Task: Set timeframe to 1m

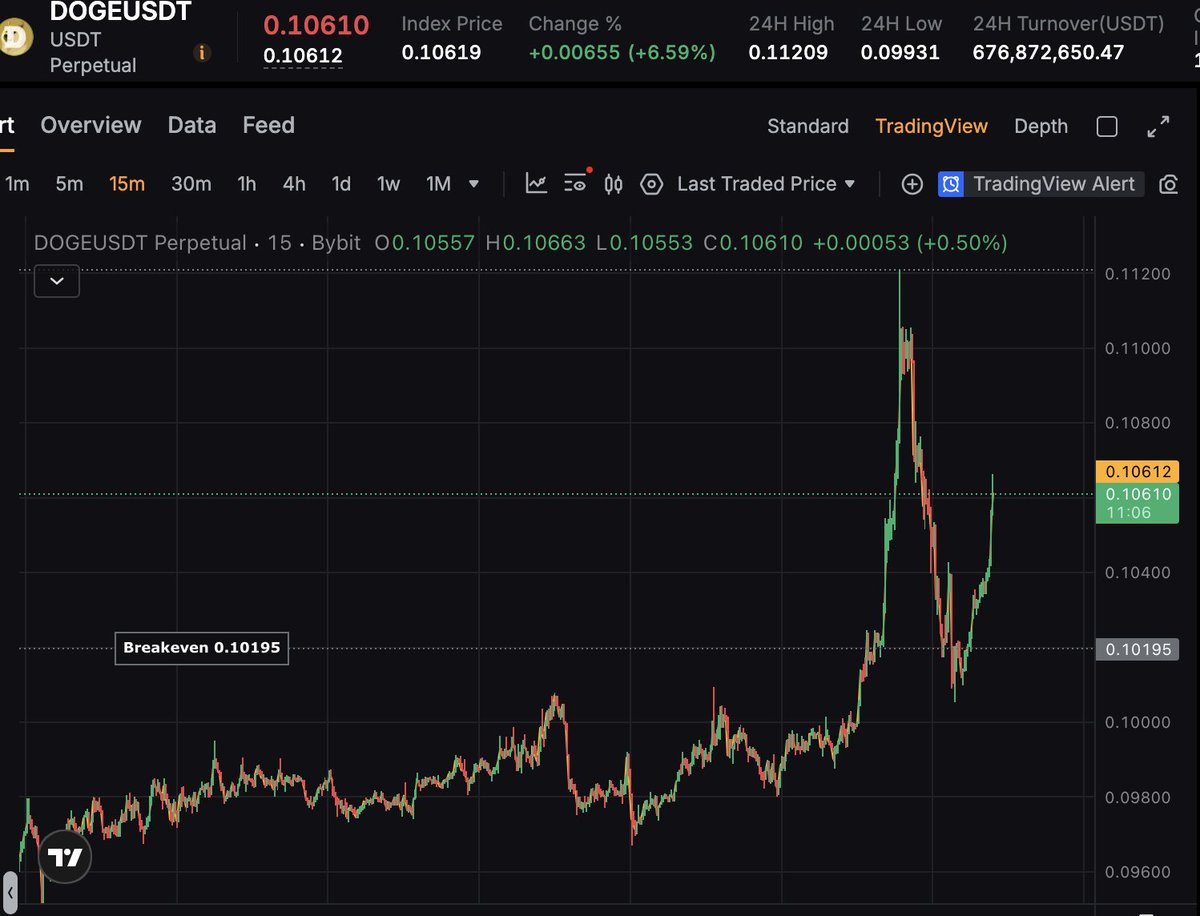Action: [17, 184]
